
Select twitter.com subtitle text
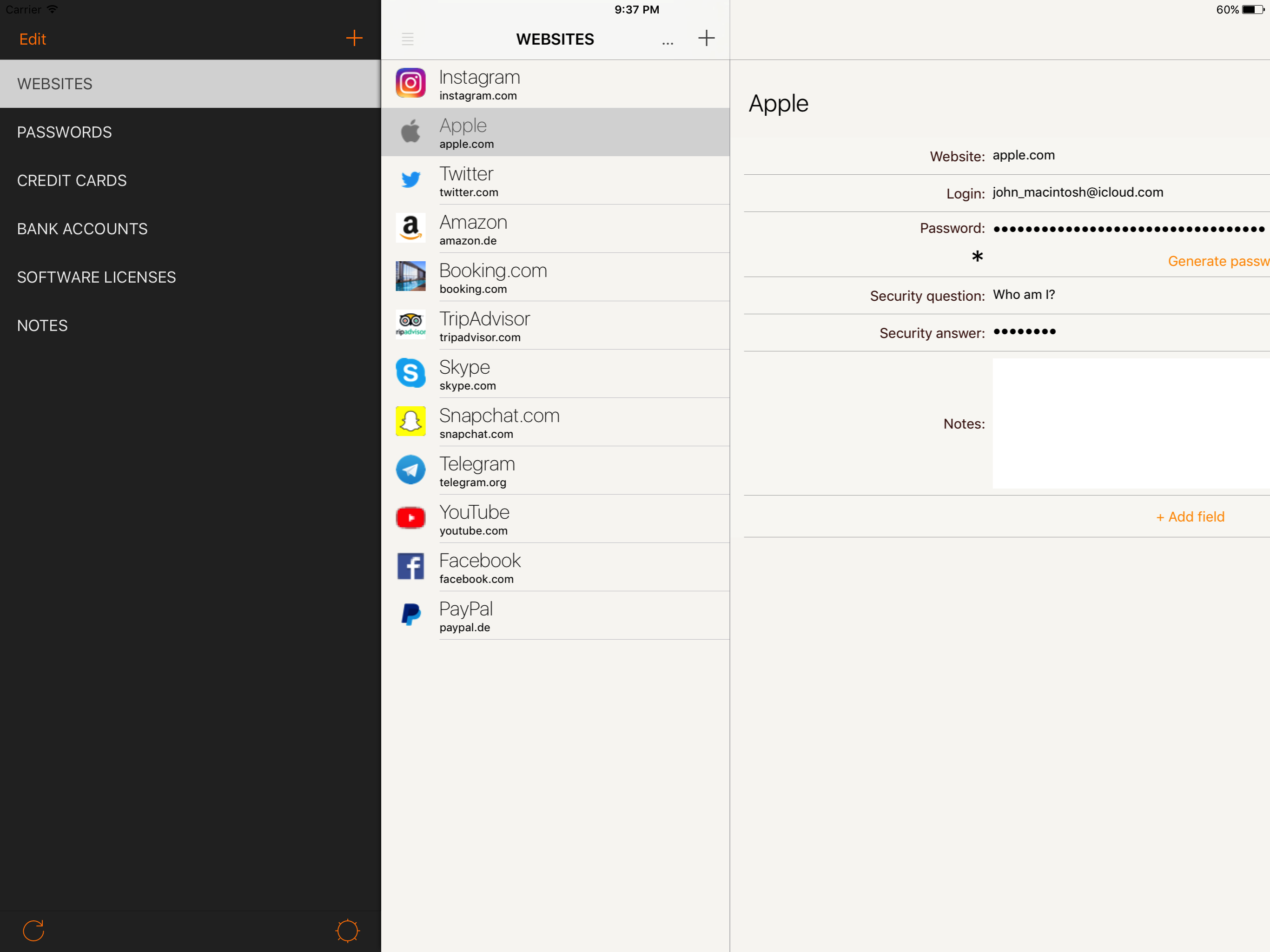(469, 192)
